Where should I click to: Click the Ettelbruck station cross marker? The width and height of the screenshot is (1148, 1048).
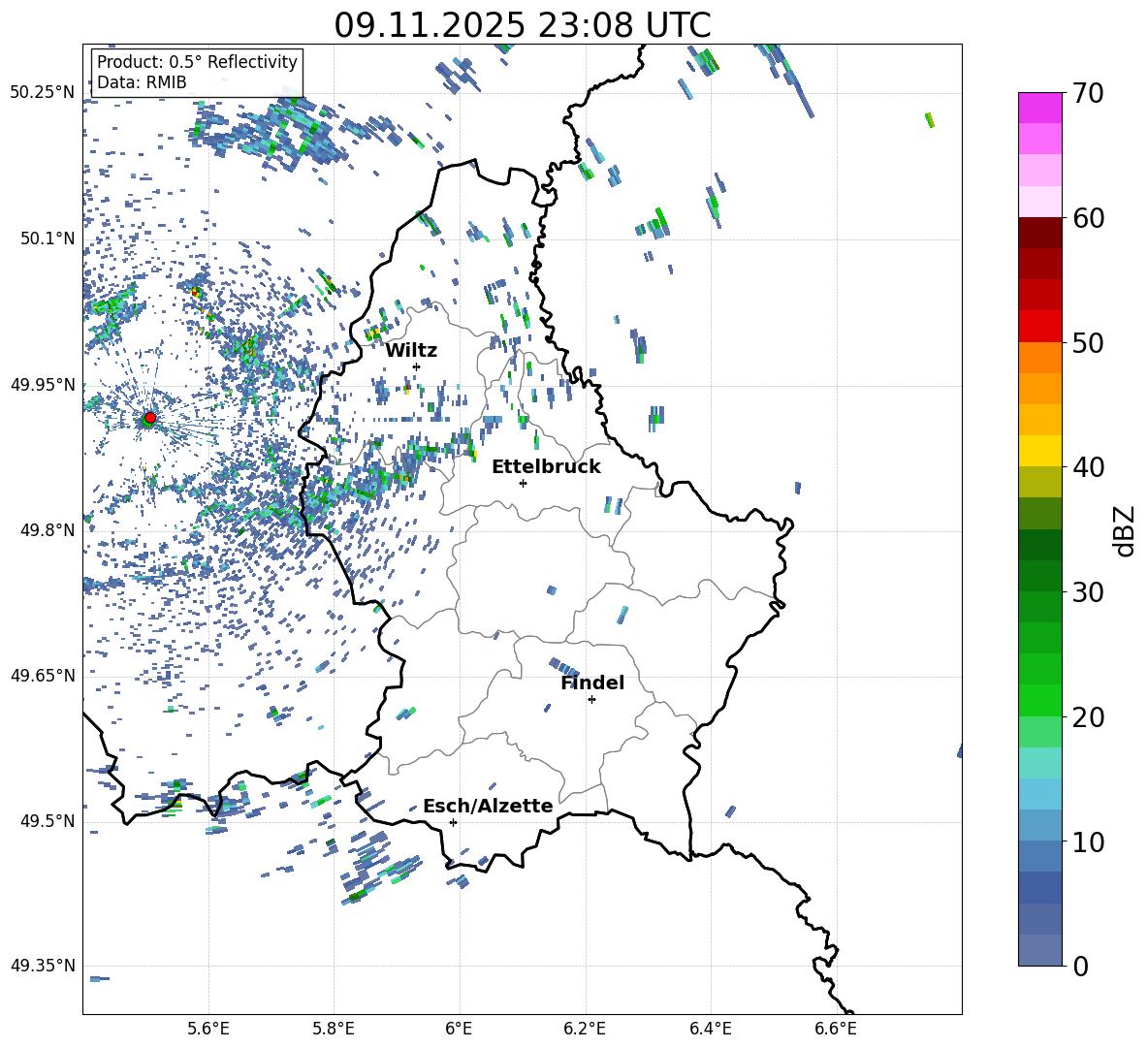tap(523, 483)
